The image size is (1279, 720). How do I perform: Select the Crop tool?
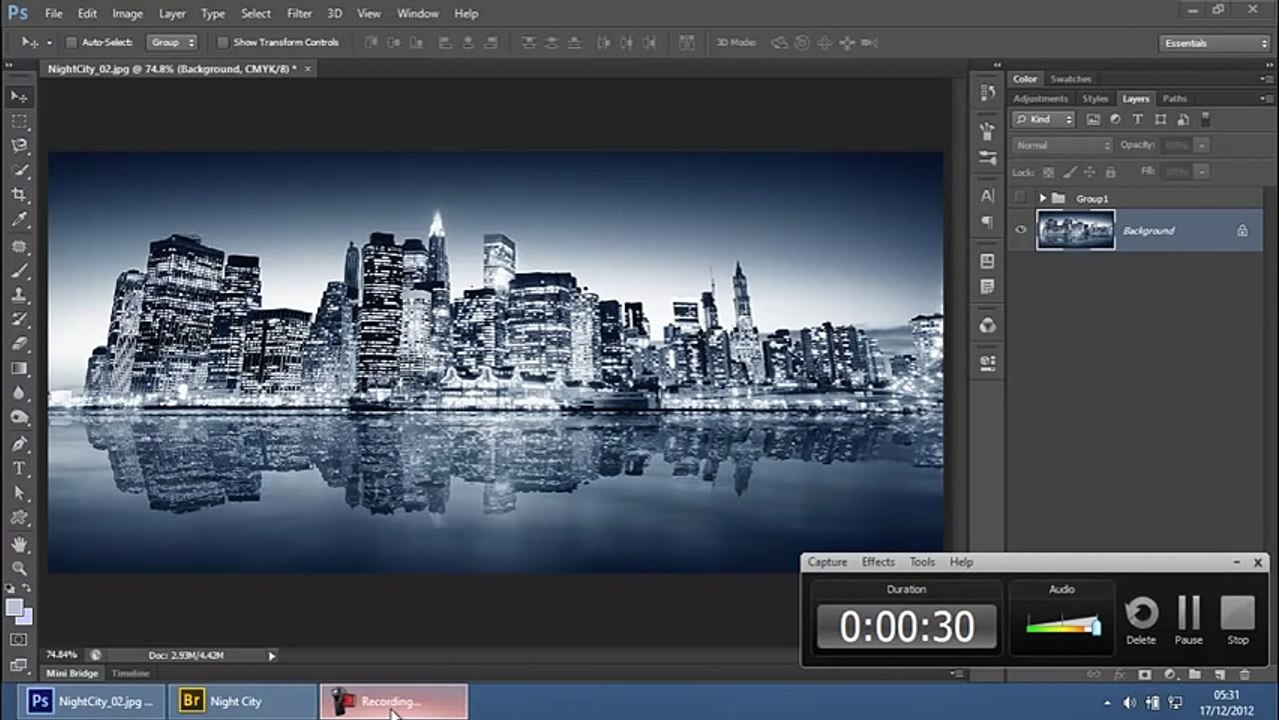(x=19, y=195)
